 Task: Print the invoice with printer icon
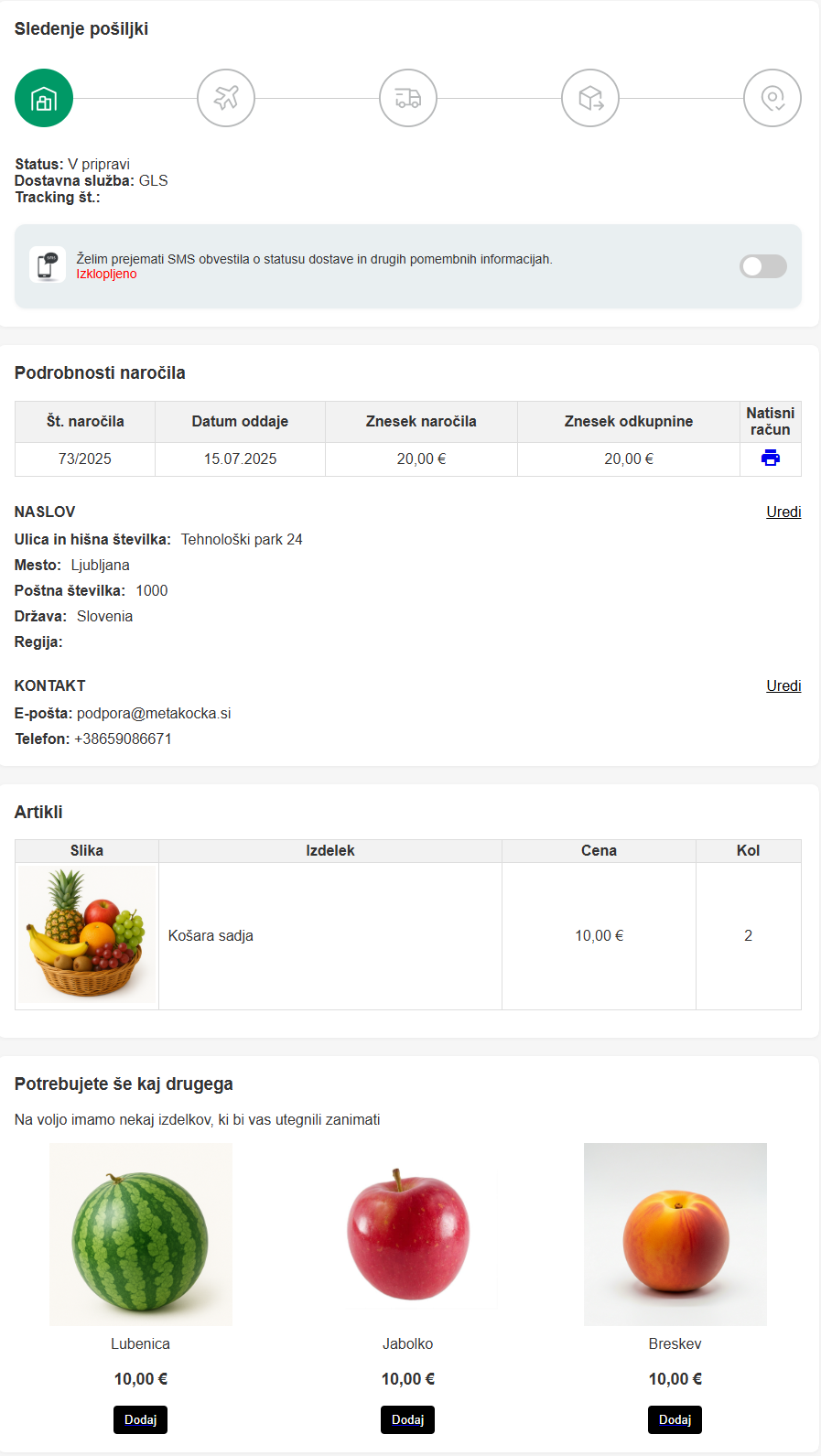click(x=771, y=458)
